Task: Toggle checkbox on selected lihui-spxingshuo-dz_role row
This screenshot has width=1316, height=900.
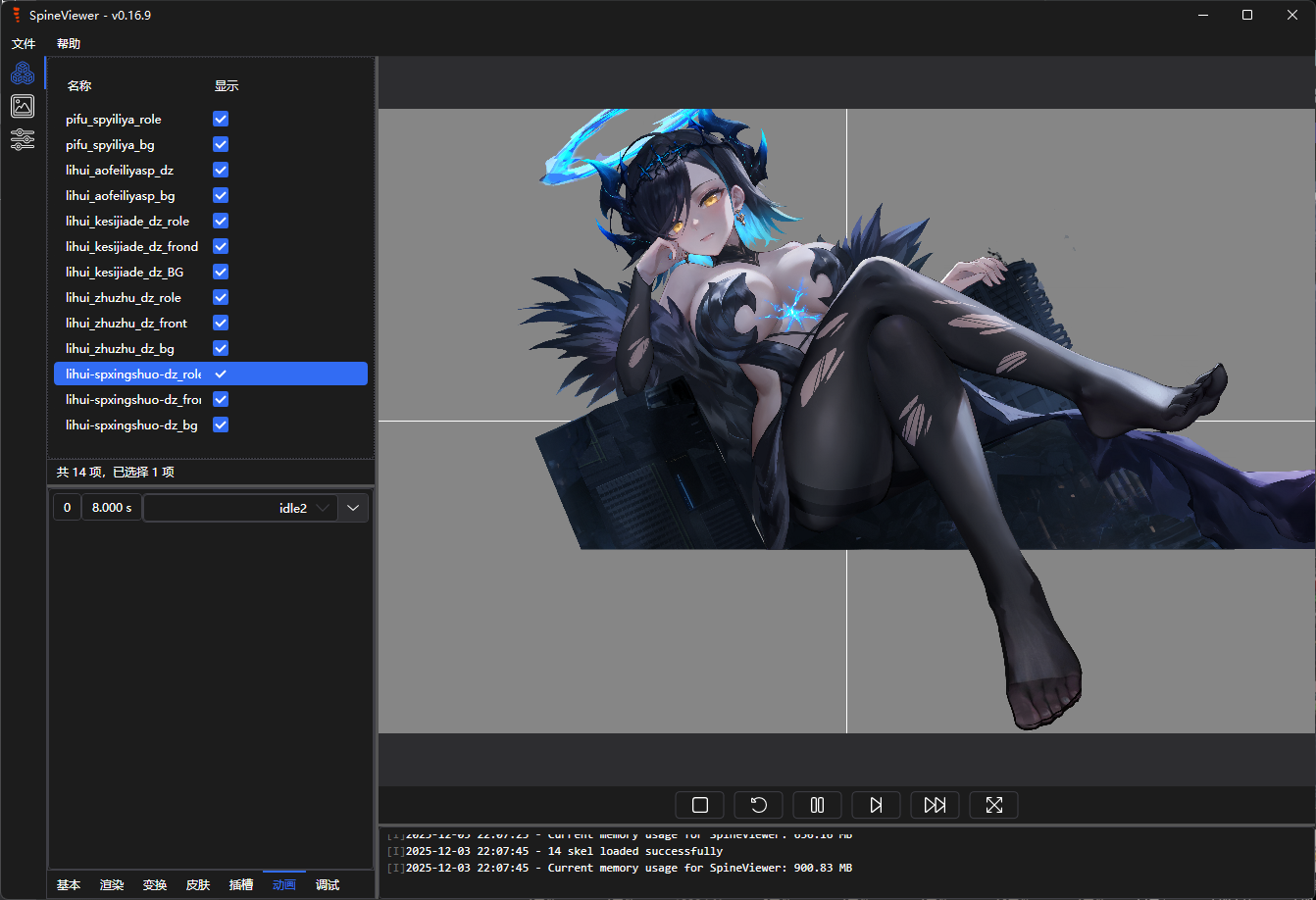Action: [x=221, y=374]
